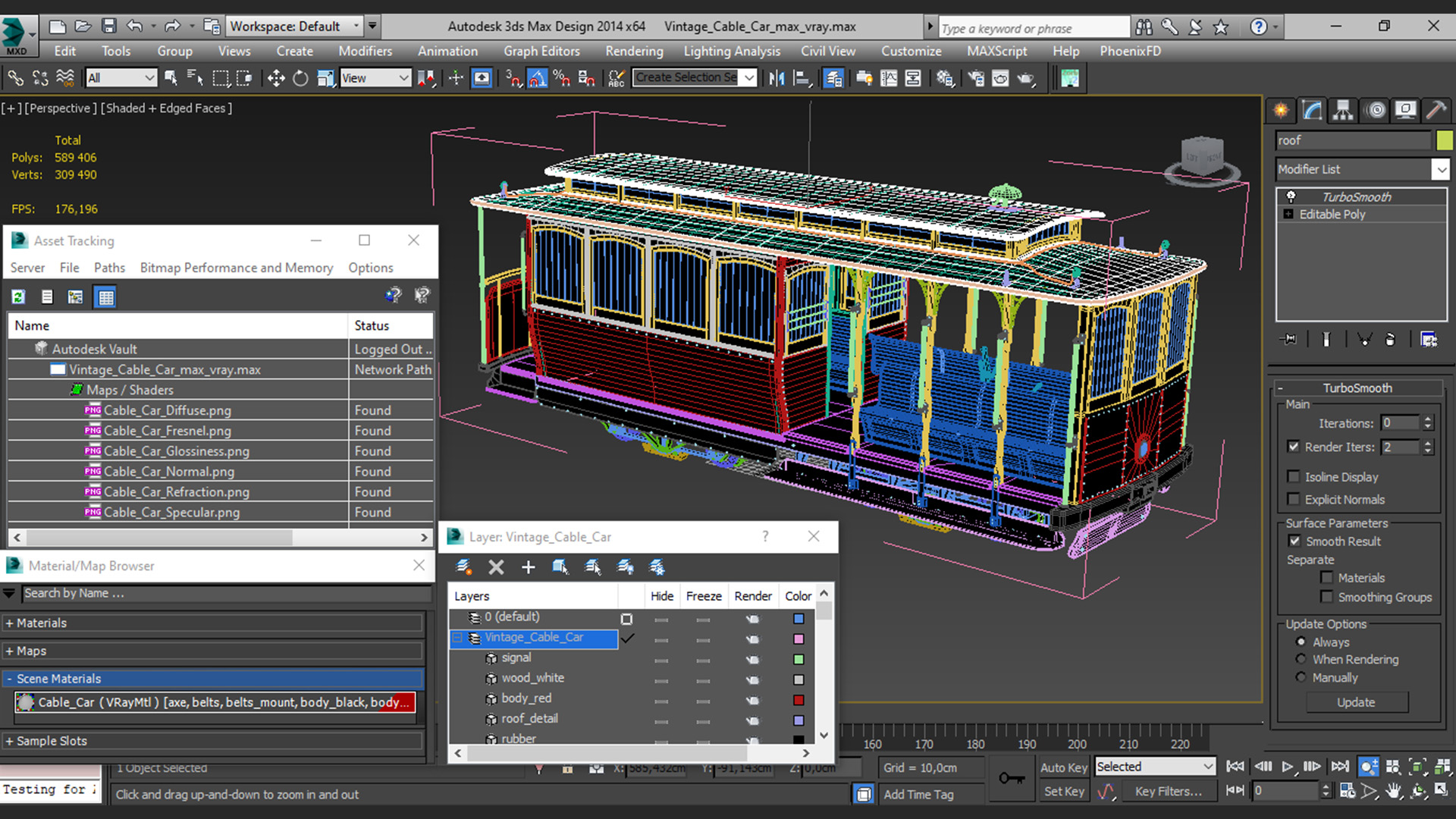
Task: Collapse the TurboSmooth rollout
Action: pyautogui.click(x=1358, y=388)
